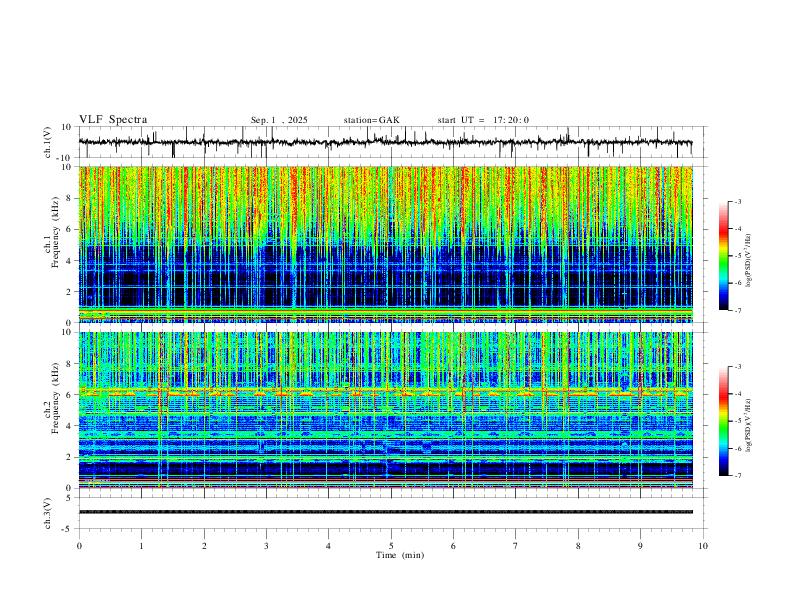Click time axis tick label "10"

703,546
